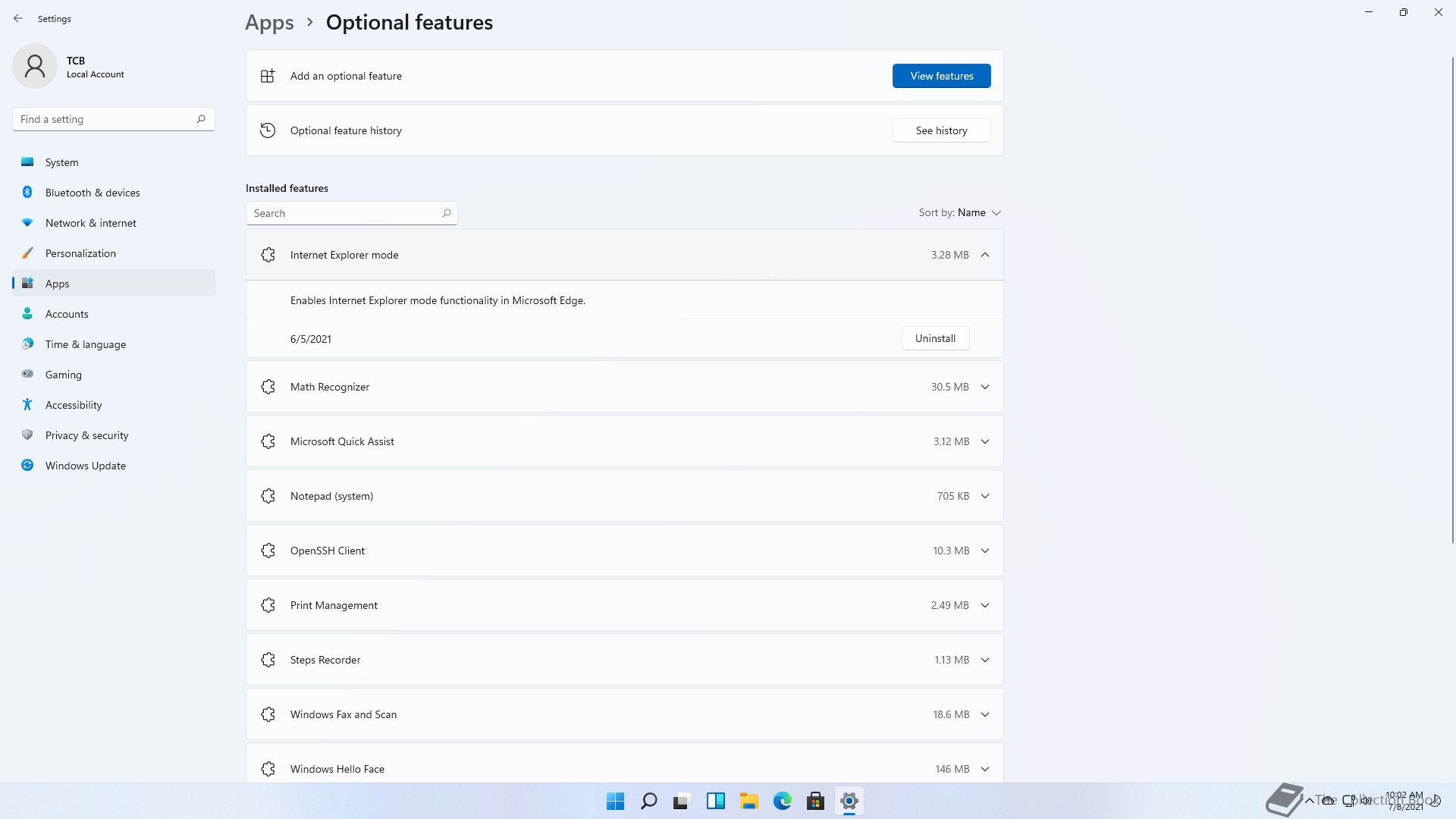Click the TCB user account avatar
Screen dimensions: 1456x819
[35, 66]
